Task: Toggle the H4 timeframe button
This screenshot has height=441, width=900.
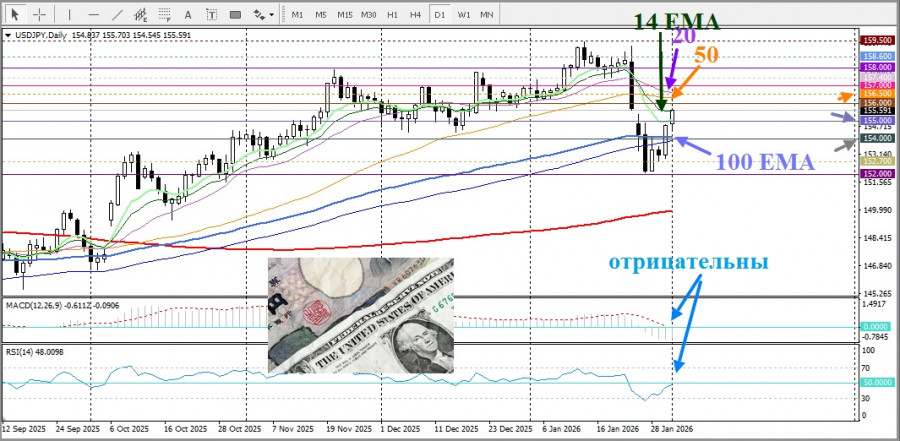Action: [x=416, y=15]
